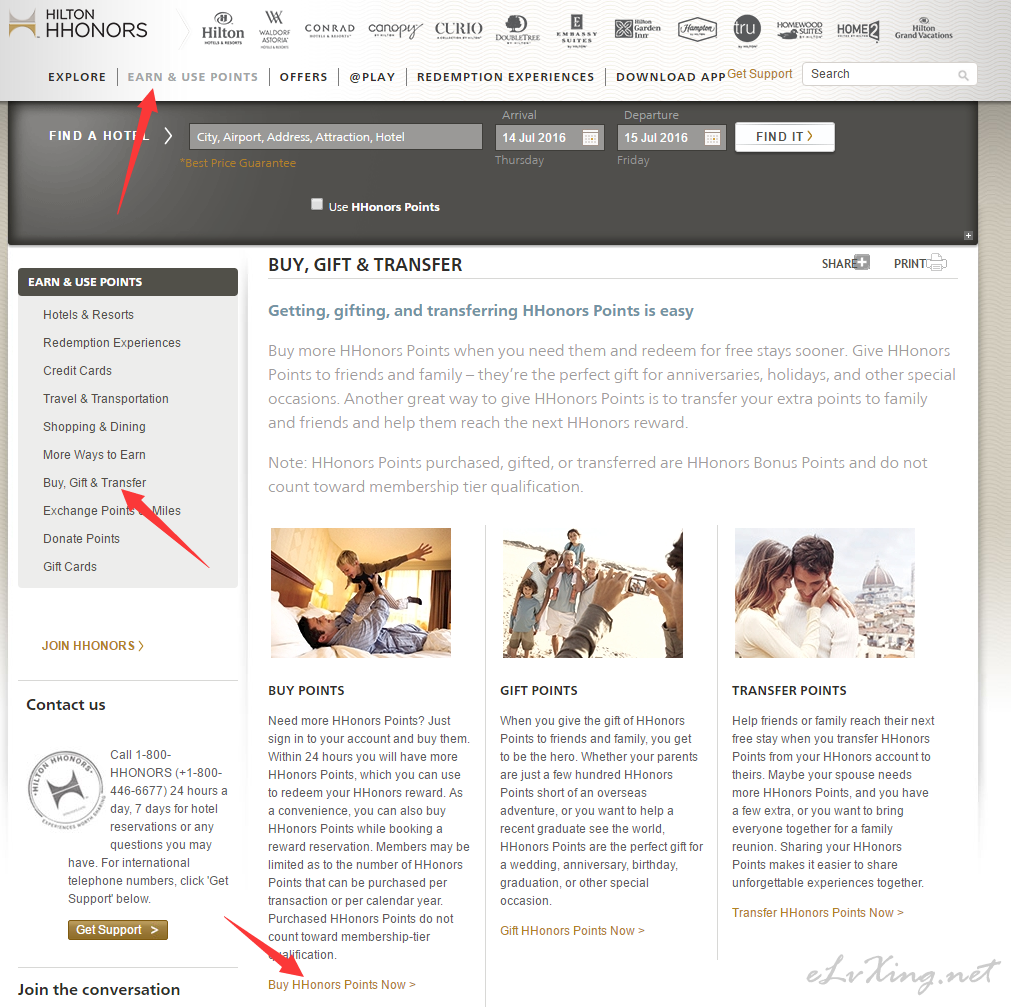
Task: Open the Earn & Use Points menu
Action: click(193, 77)
